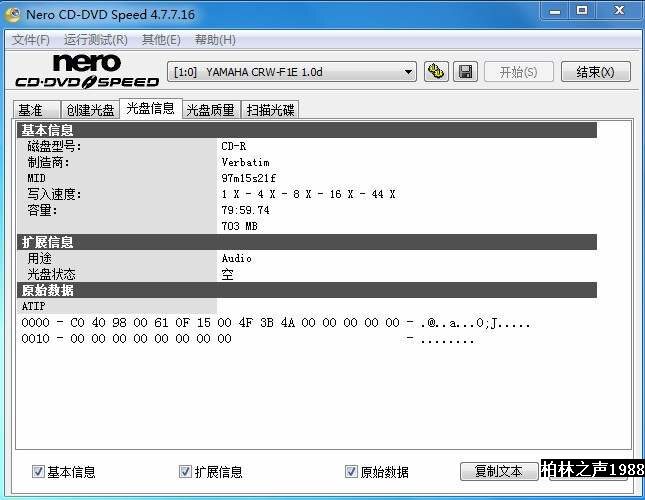The image size is (645, 500).
Task: Switch to the 光盘质量 tab
Action: 211,110
